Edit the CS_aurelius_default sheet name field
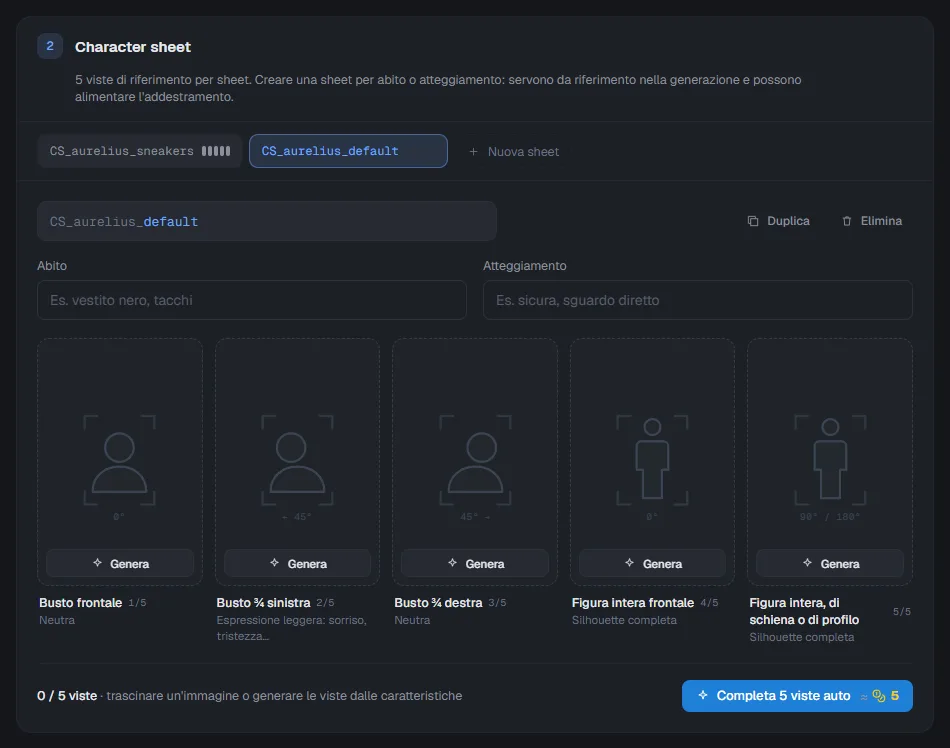Viewport: 950px width, 748px height. [267, 221]
